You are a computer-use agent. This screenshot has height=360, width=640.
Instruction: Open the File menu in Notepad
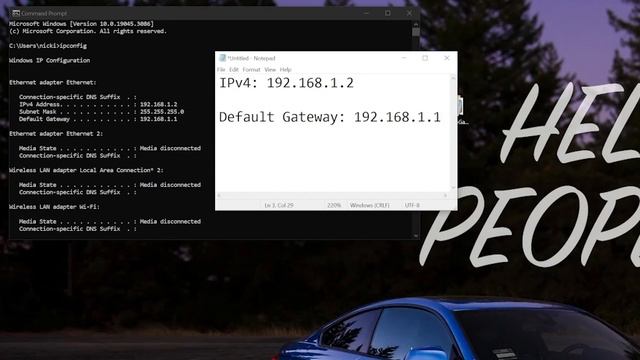pyautogui.click(x=221, y=70)
